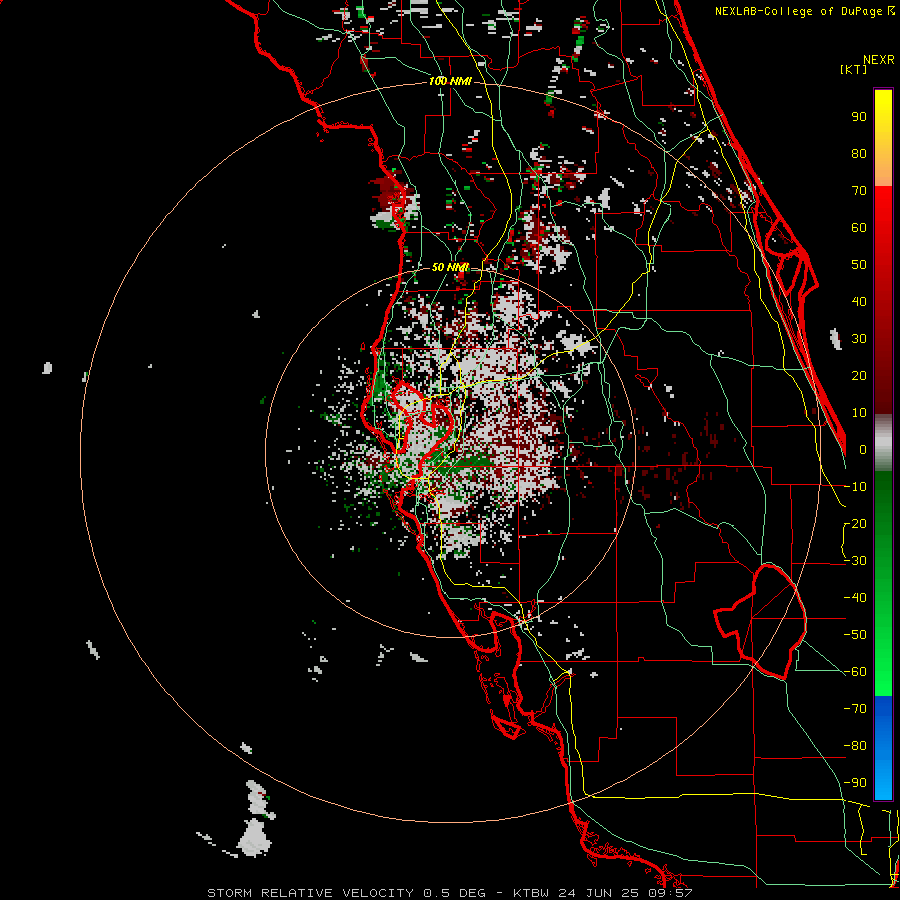Click the -90 value on velocity scale

855,783
